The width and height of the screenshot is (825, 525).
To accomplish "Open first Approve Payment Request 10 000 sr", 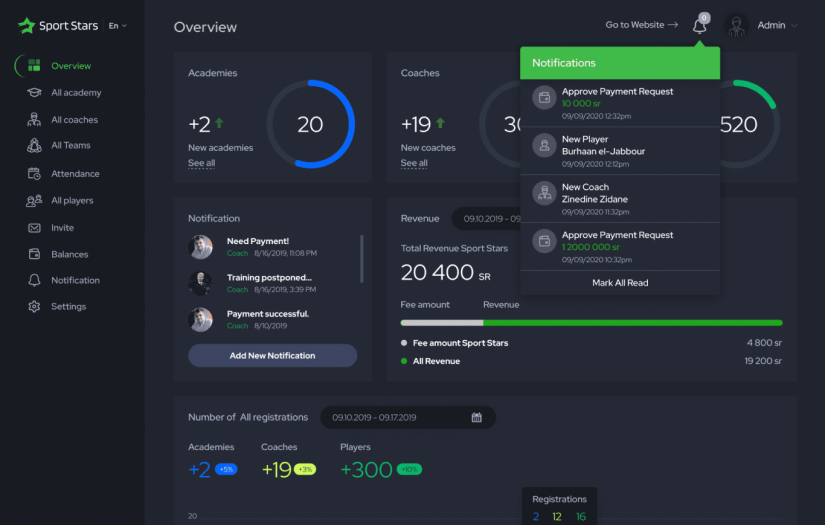I will 620,103.
